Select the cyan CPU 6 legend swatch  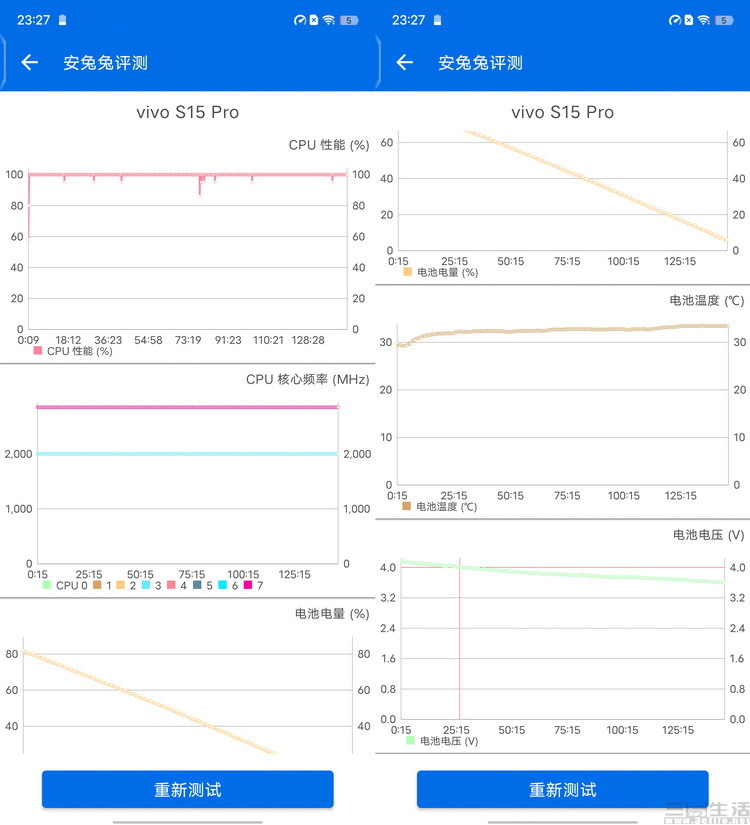tap(222, 585)
